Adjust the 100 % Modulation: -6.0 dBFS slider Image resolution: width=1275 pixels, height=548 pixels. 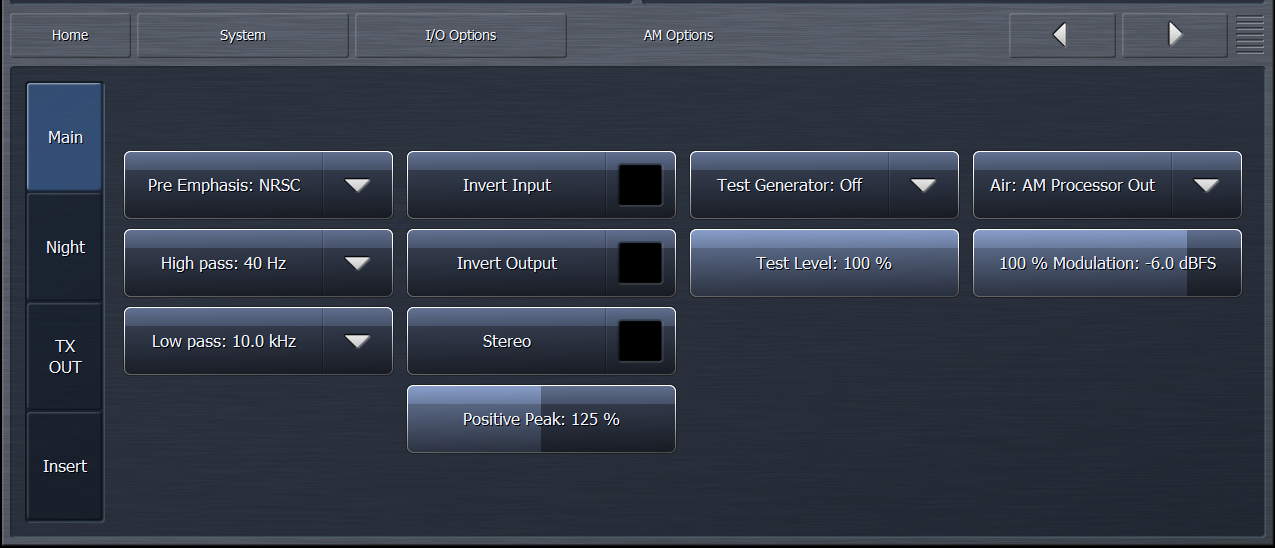coord(1107,263)
